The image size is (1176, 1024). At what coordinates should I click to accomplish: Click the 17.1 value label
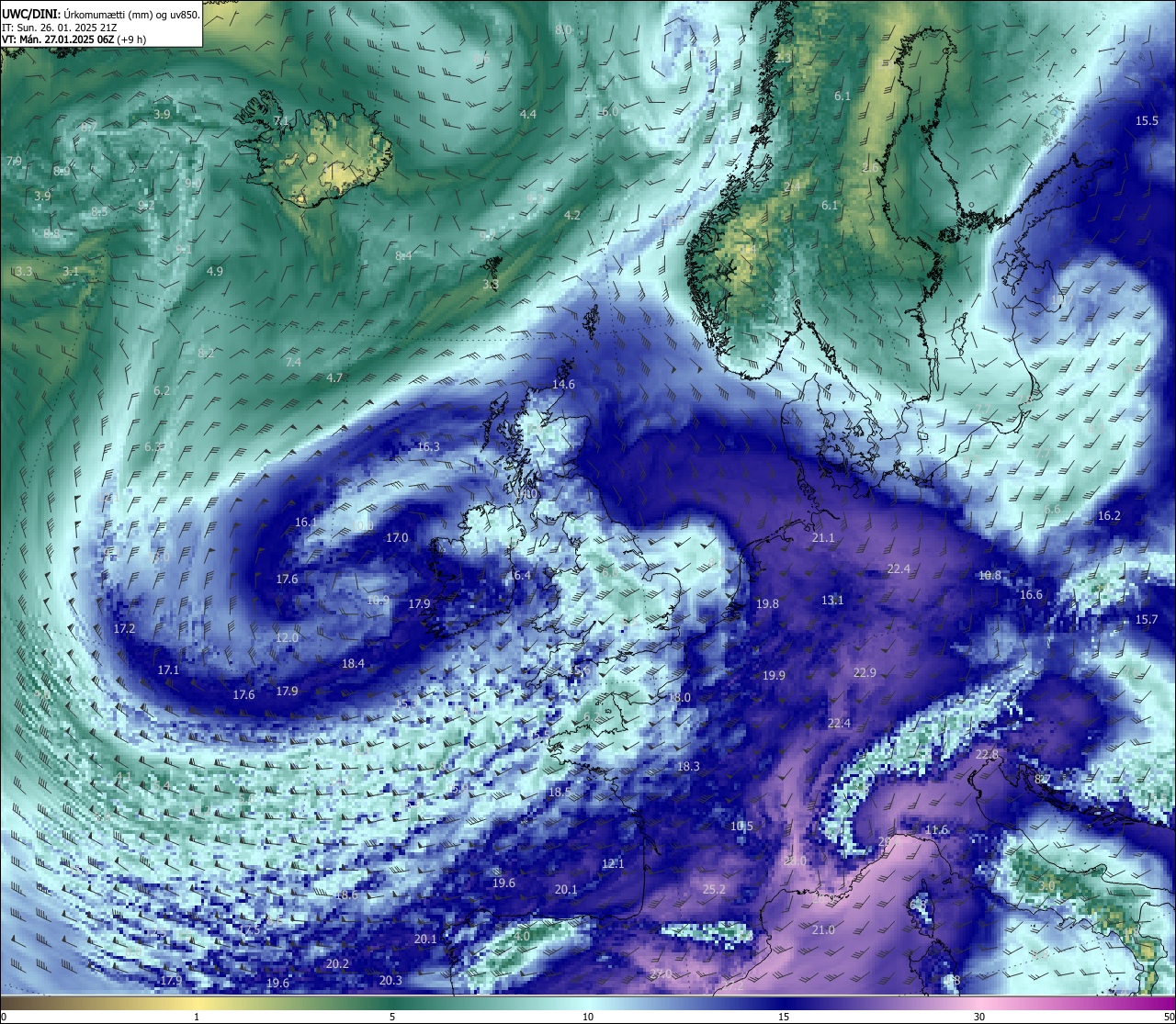coord(168,670)
